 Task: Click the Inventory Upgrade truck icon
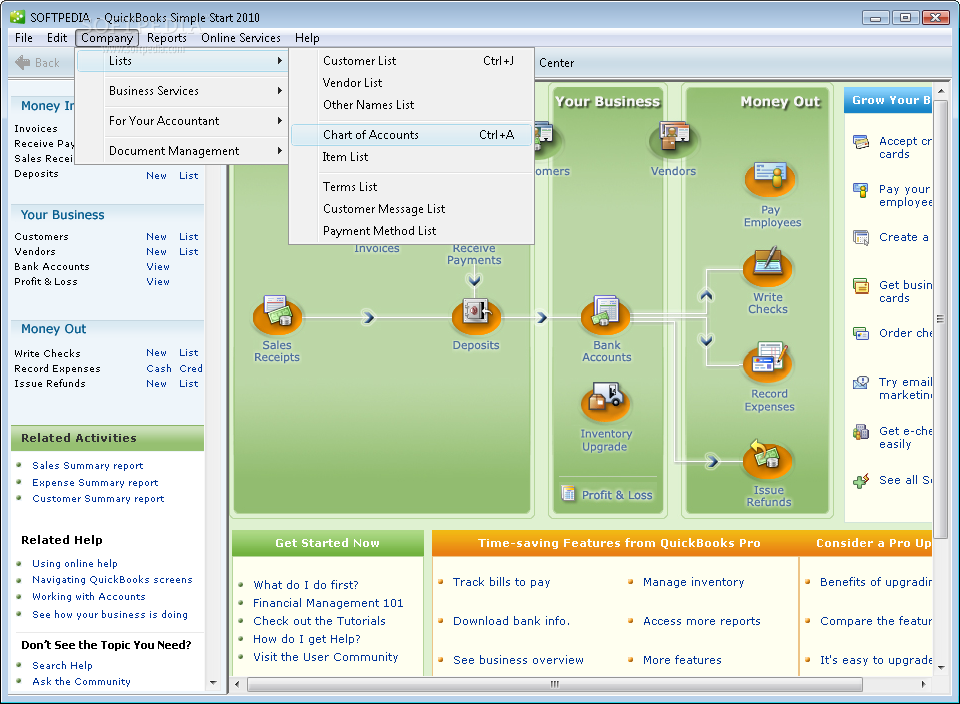point(606,402)
